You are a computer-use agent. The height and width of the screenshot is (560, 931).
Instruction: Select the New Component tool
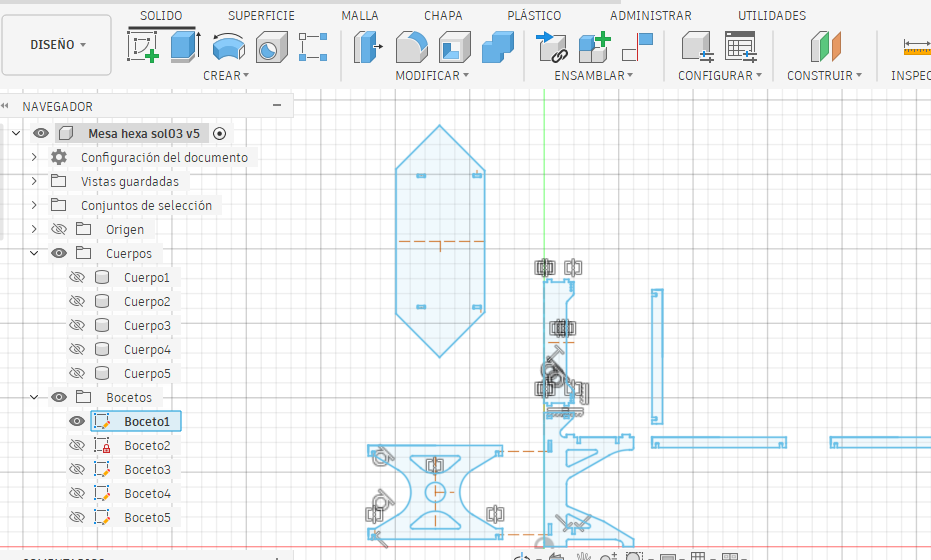pyautogui.click(x=552, y=47)
